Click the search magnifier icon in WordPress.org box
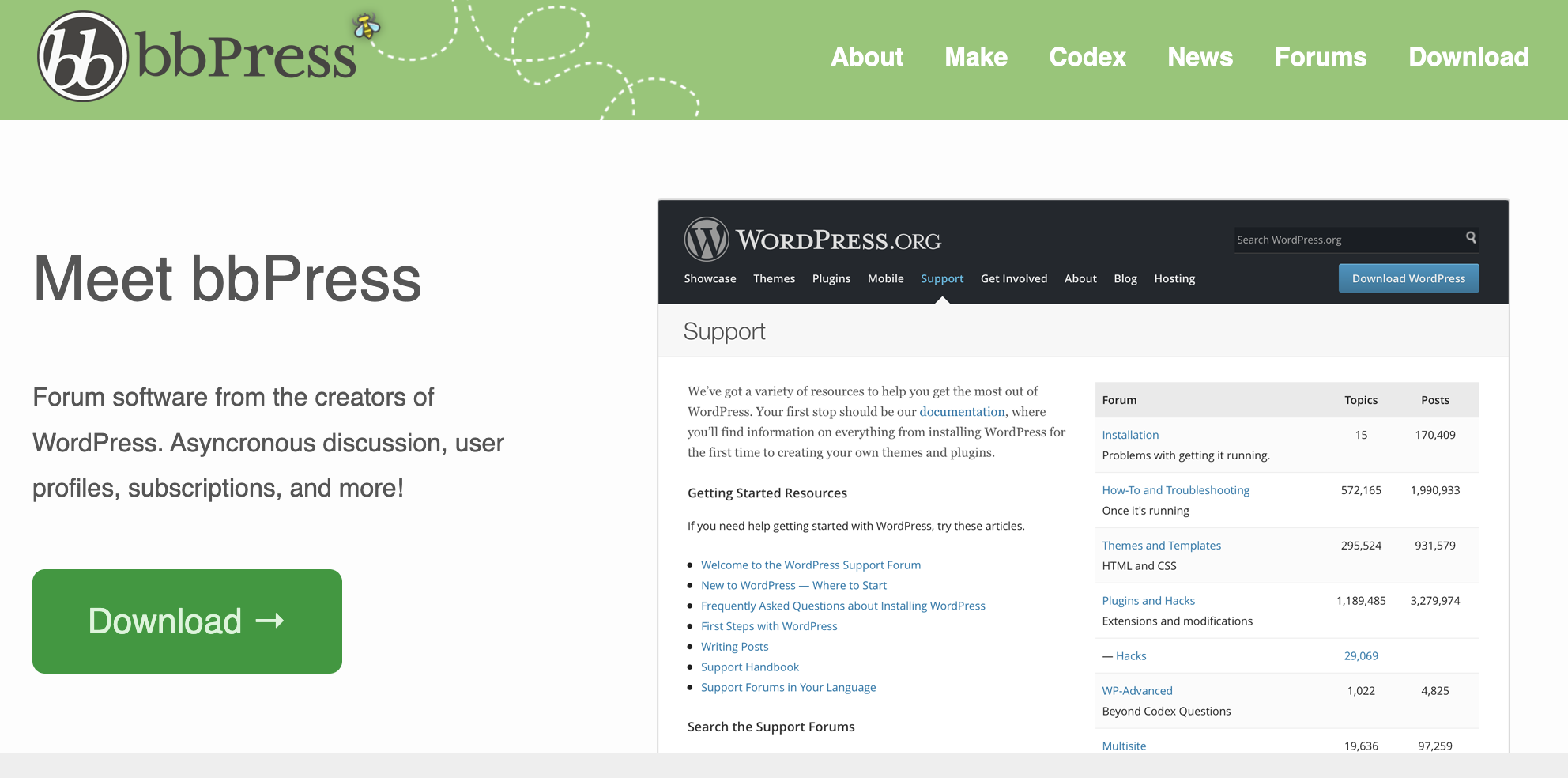The image size is (1568, 778). click(1471, 237)
